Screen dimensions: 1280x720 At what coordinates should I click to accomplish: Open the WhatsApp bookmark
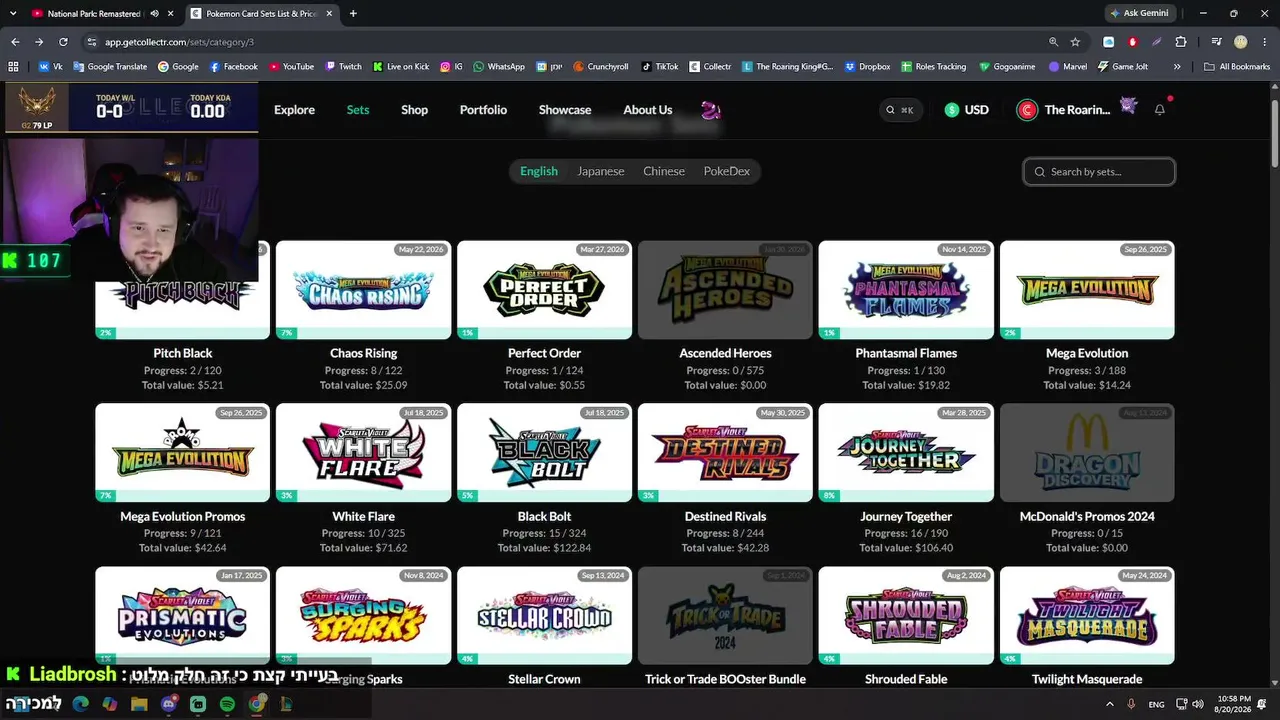point(499,67)
